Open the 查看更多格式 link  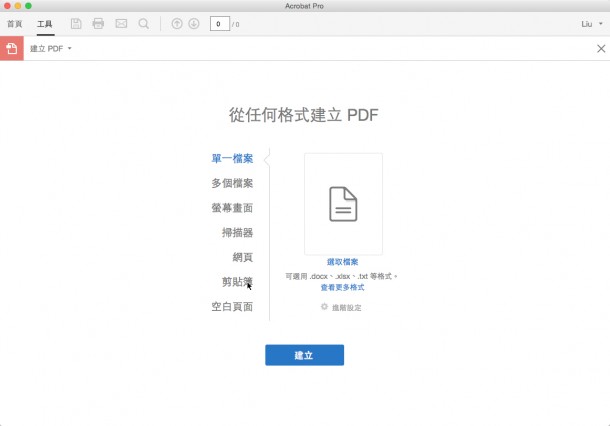(x=342, y=287)
